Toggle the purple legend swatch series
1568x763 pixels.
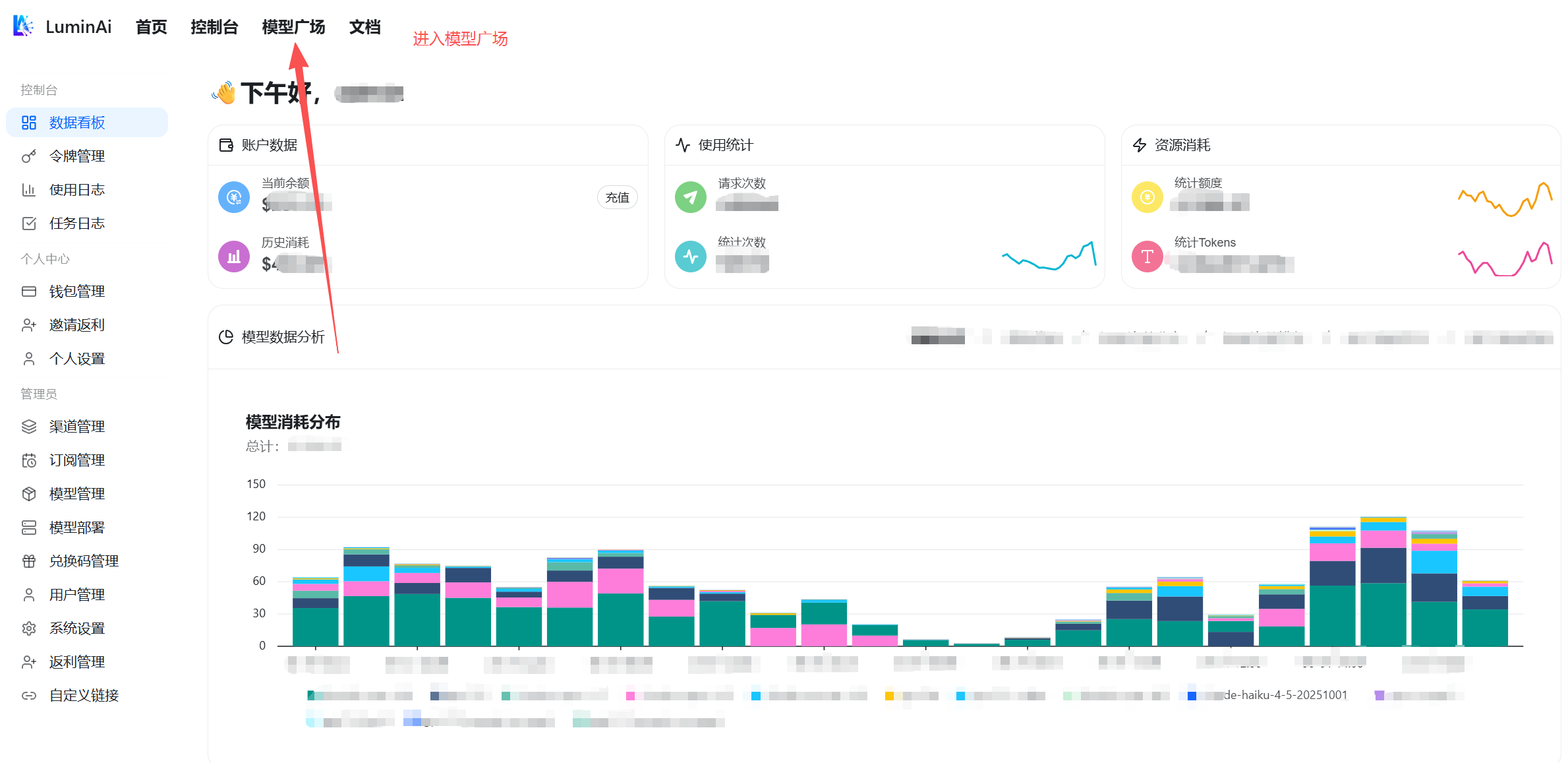pos(1379,696)
